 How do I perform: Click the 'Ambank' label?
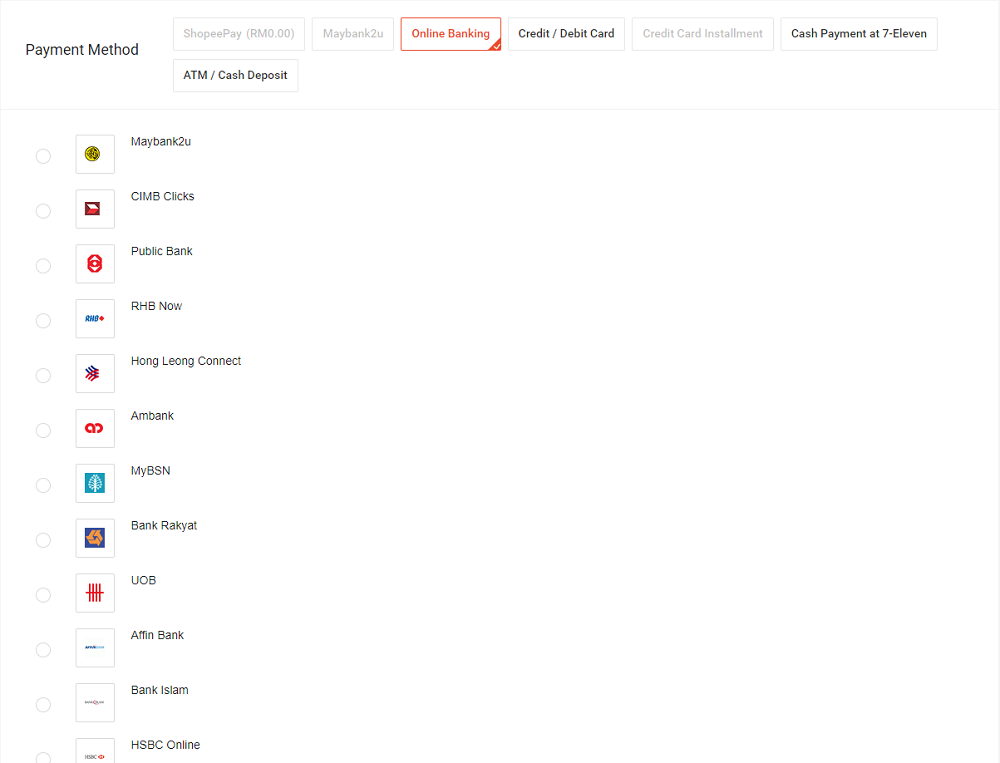(x=152, y=416)
